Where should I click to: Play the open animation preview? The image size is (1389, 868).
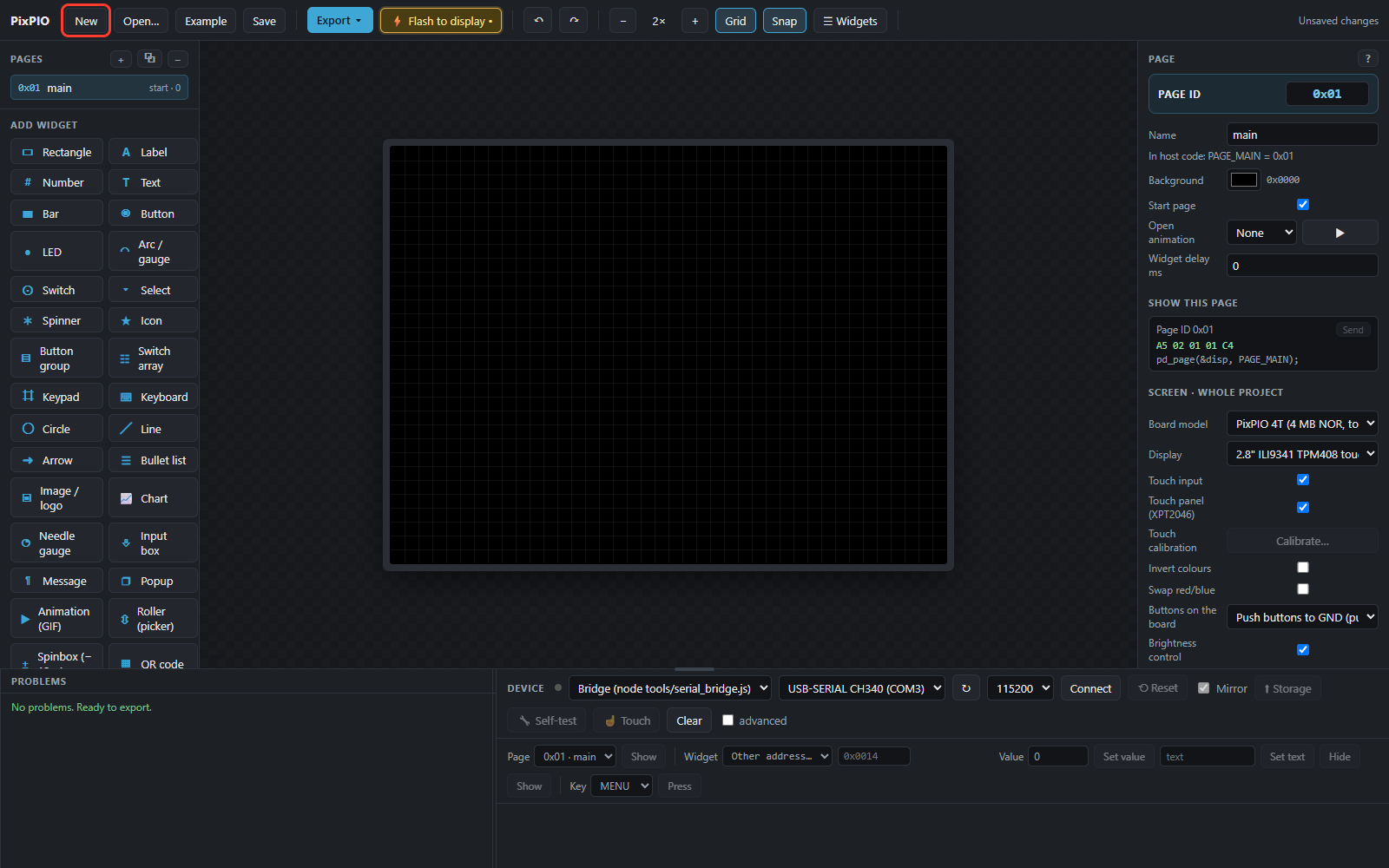[x=1340, y=233]
